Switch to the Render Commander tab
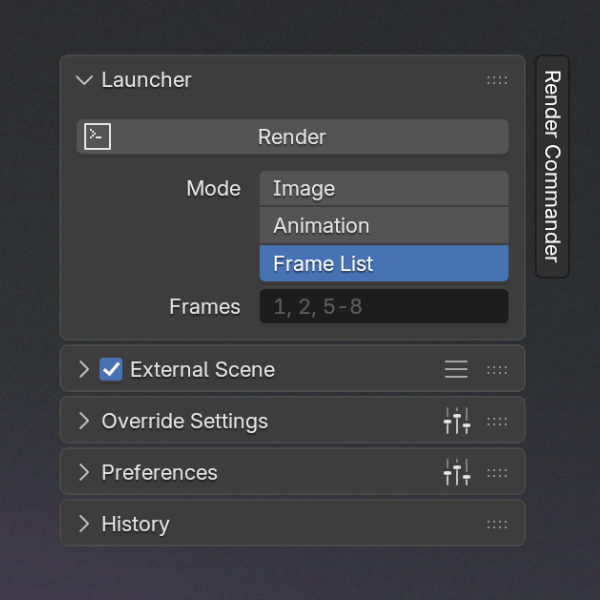Viewport: 600px width, 600px height. (552, 166)
